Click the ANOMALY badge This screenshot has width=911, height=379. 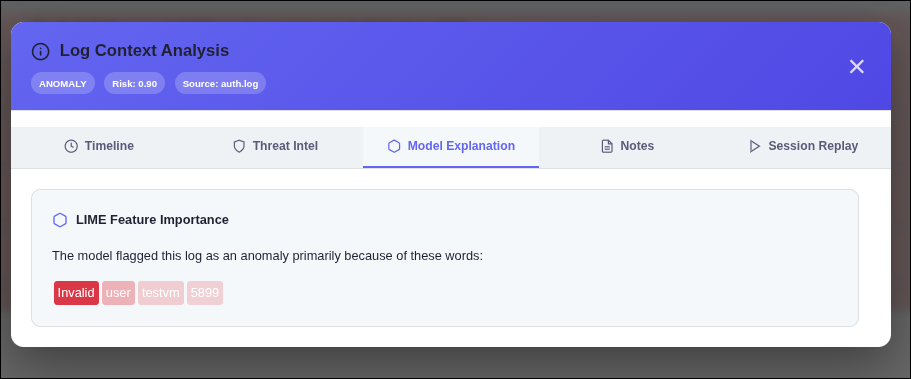(63, 83)
